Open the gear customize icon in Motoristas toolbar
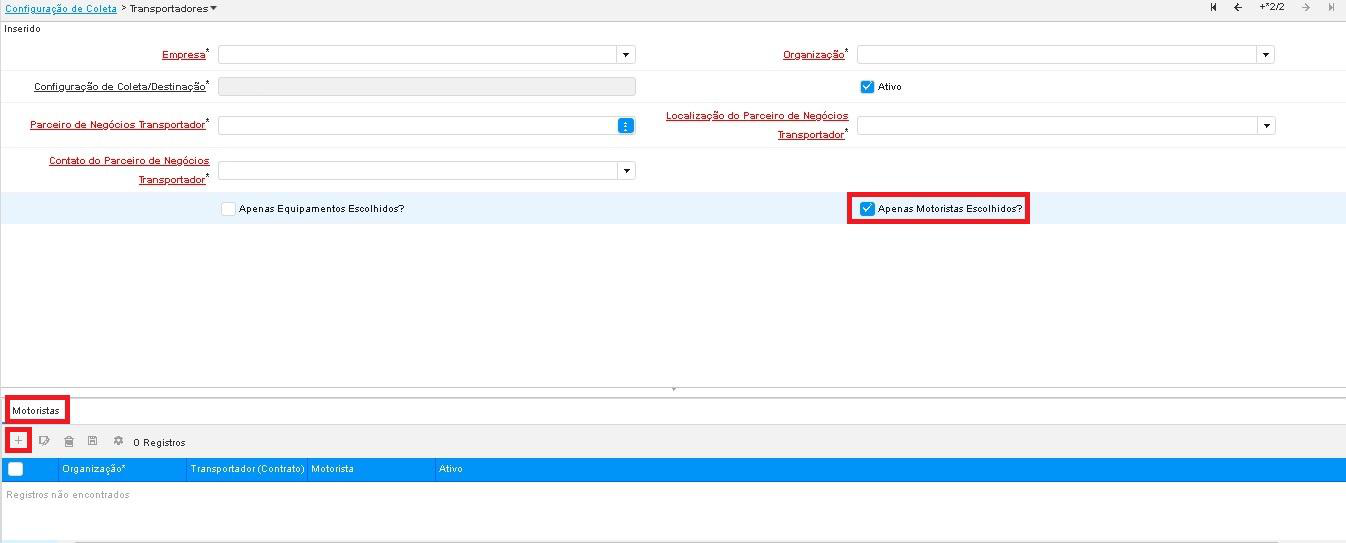Screen dimensions: 1346x543 [x=118, y=441]
